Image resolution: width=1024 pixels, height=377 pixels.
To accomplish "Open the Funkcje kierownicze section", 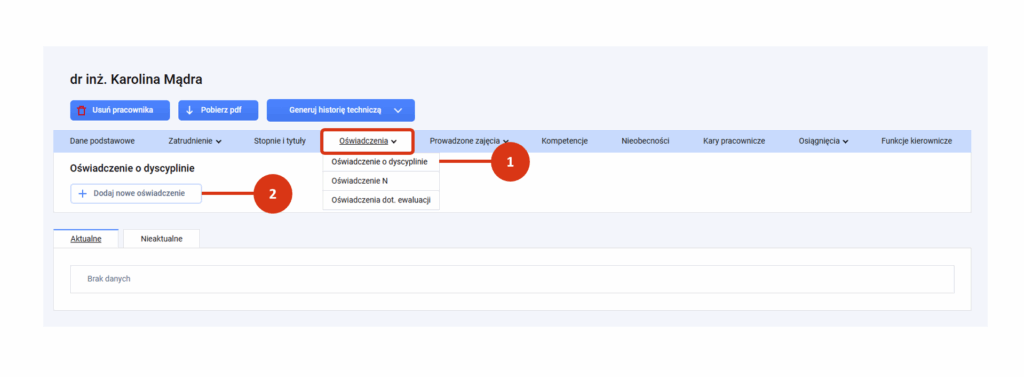I will click(x=916, y=140).
